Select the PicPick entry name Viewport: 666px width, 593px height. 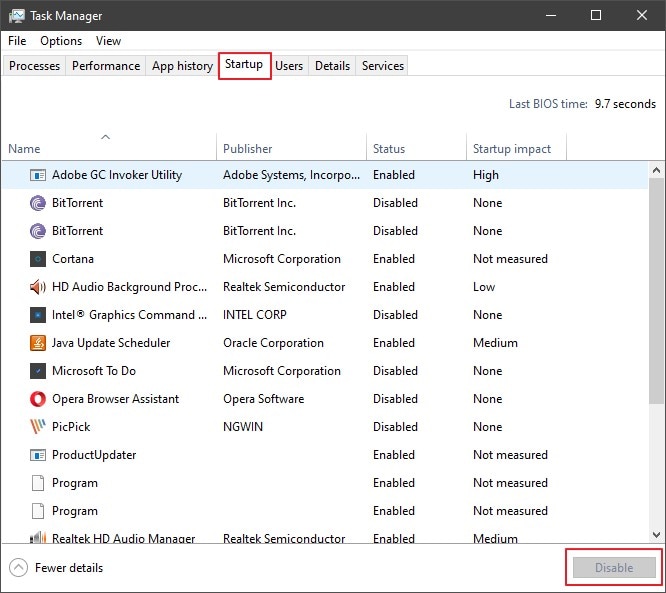[71, 427]
